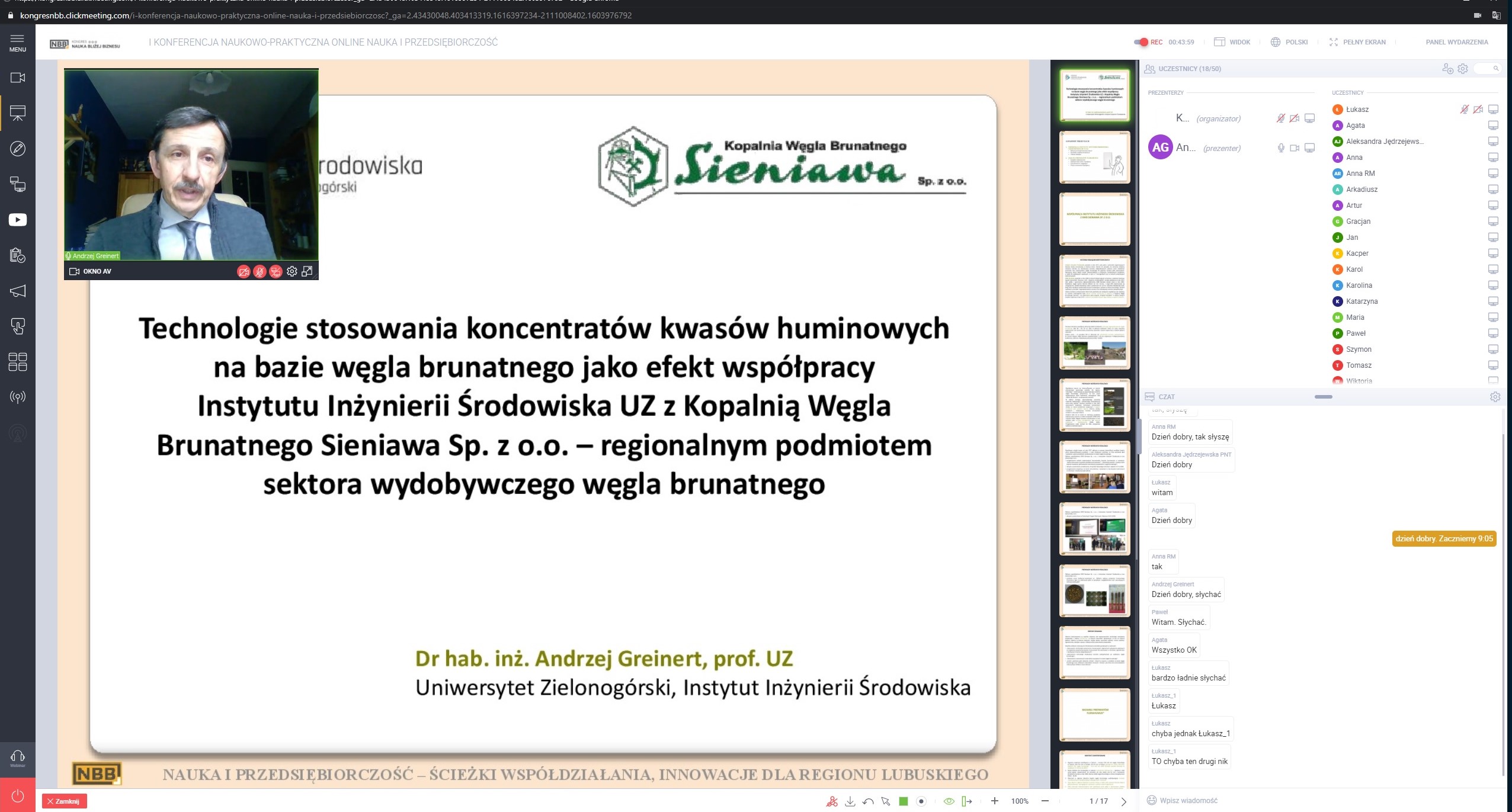Image resolution: width=1512 pixels, height=812 pixels.
Task: Unmute the organizator's microphone
Action: click(1281, 118)
